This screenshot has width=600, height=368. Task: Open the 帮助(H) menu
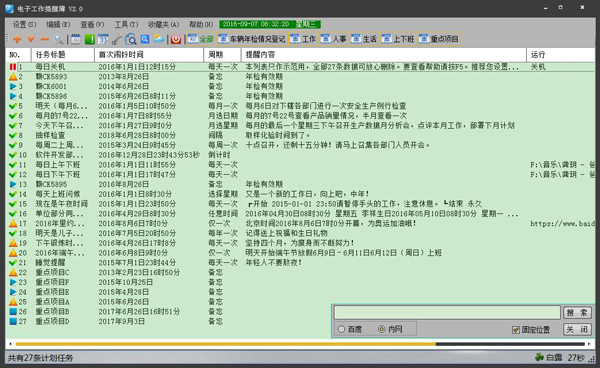click(201, 24)
